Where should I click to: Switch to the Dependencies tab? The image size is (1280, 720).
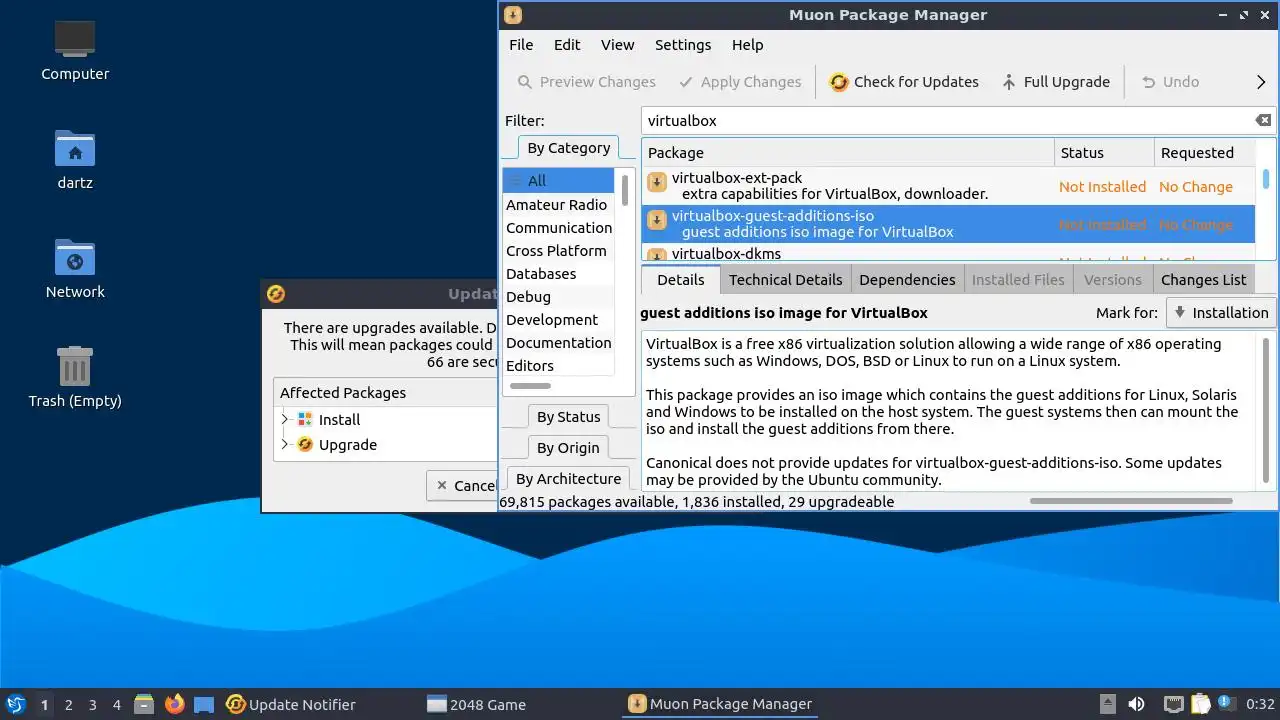(x=907, y=280)
